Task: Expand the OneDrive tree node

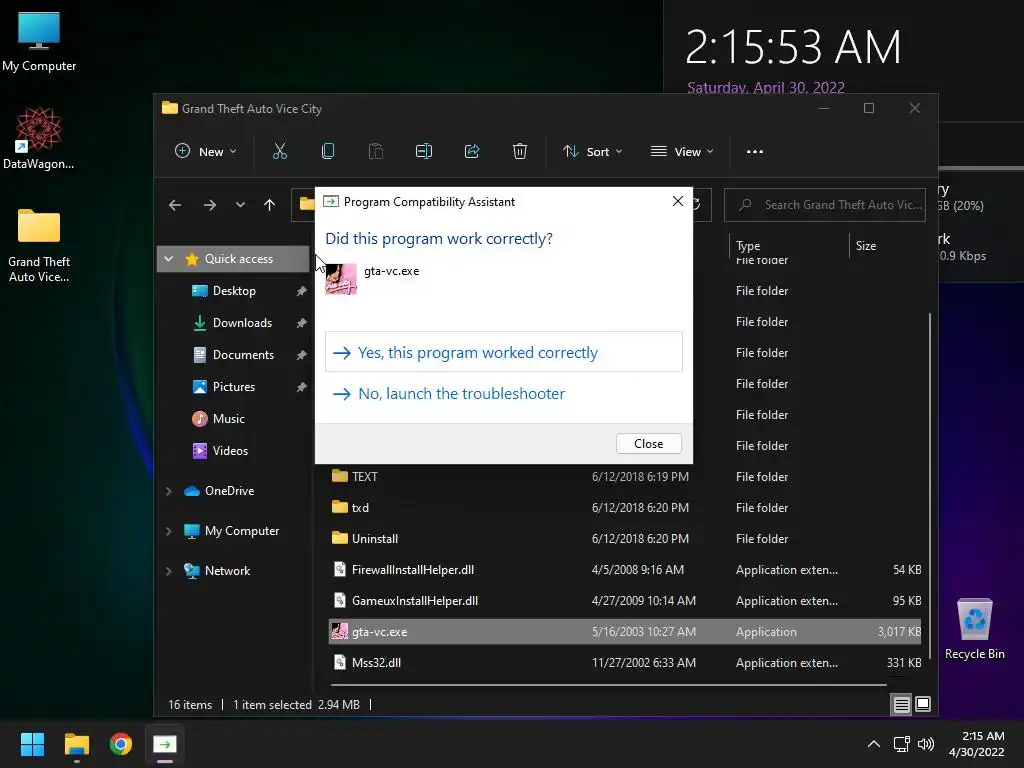Action: 169,491
